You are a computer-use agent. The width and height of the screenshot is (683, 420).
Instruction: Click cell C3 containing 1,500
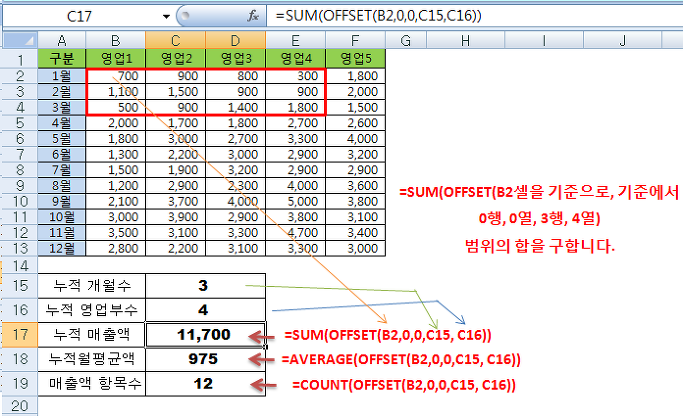click(176, 91)
